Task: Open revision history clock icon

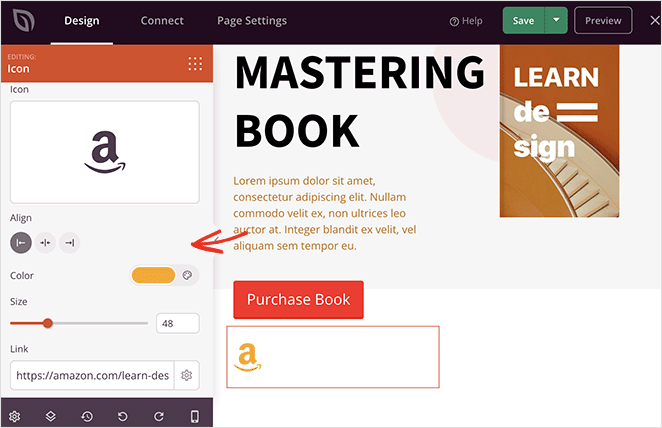Action: (87, 416)
